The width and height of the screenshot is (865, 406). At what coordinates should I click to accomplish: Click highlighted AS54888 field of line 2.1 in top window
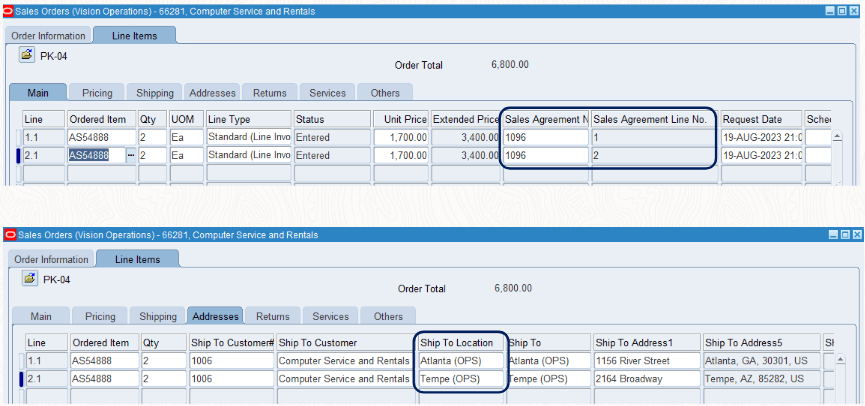click(97, 156)
